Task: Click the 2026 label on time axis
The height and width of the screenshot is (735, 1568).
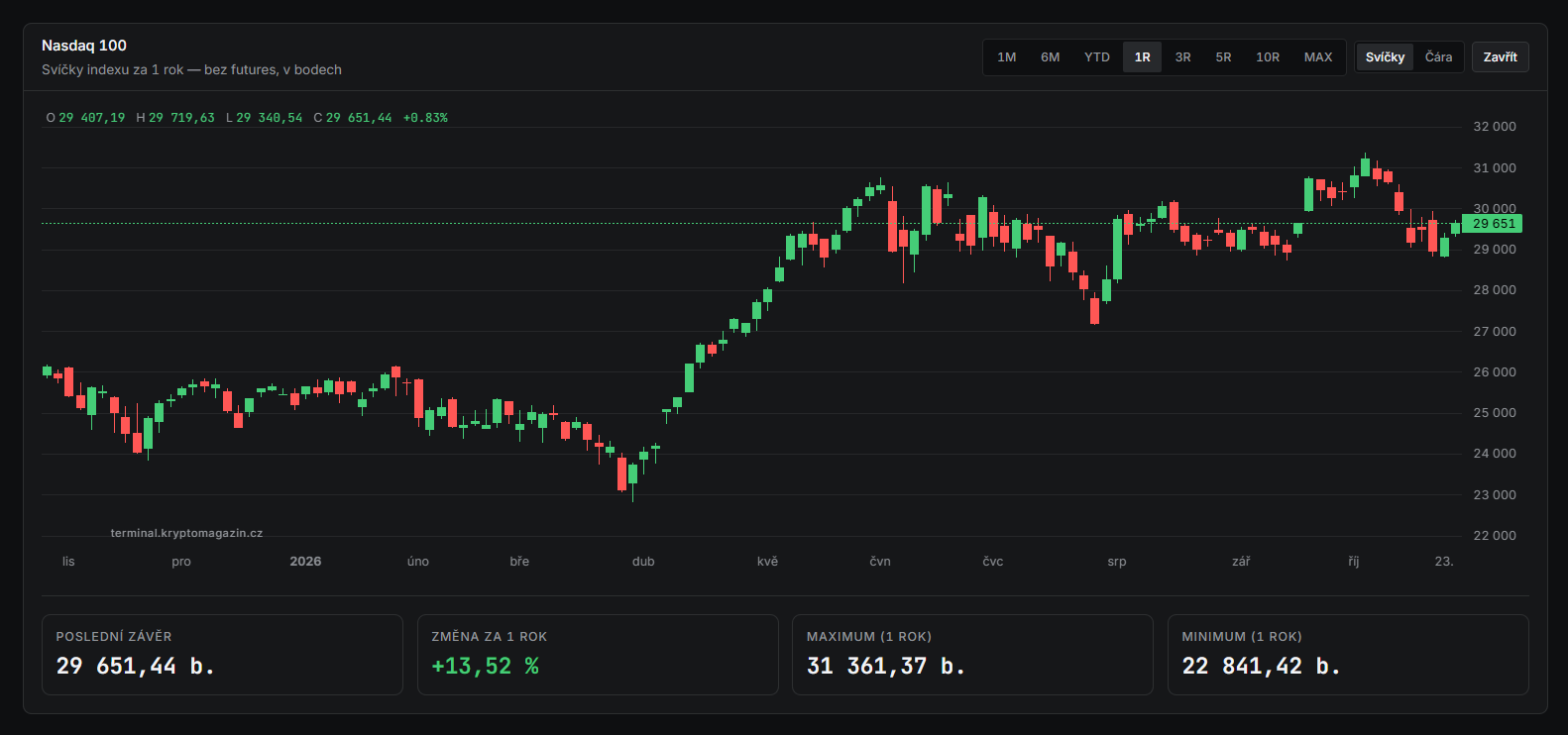Action: (x=305, y=562)
